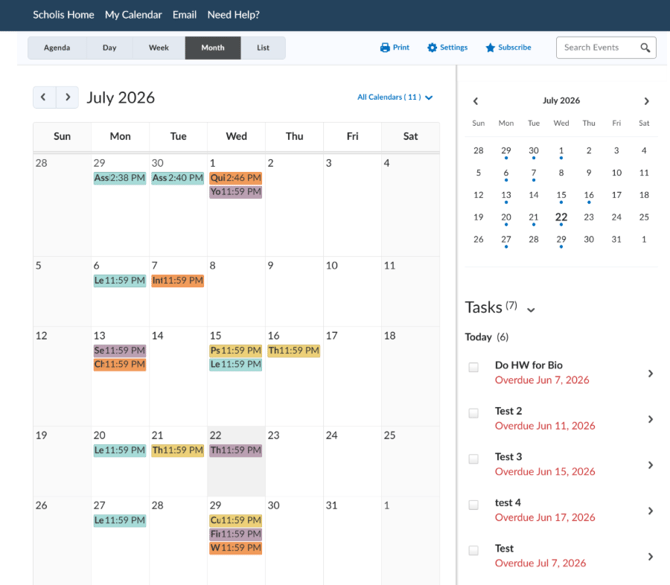Viewport: 670px width, 585px height.
Task: Open purple Yo 11:59 PM event July 1
Action: (x=235, y=192)
